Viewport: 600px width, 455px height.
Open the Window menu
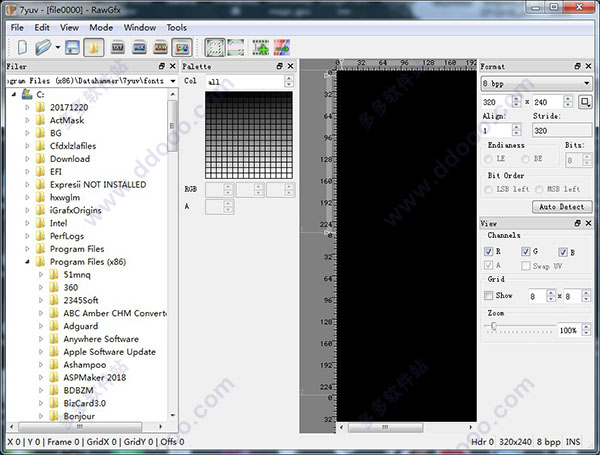(140, 28)
